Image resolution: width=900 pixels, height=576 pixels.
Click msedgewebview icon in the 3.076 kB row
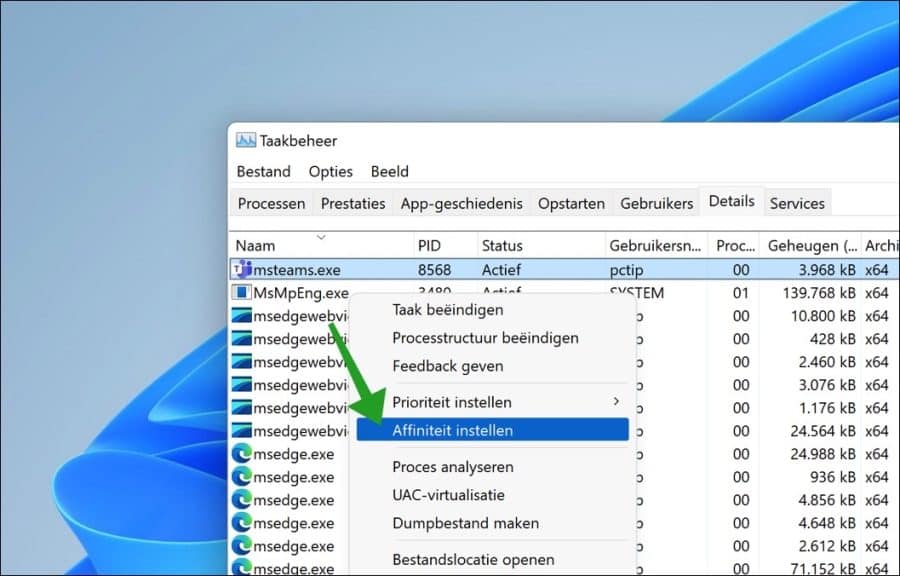pyautogui.click(x=242, y=384)
